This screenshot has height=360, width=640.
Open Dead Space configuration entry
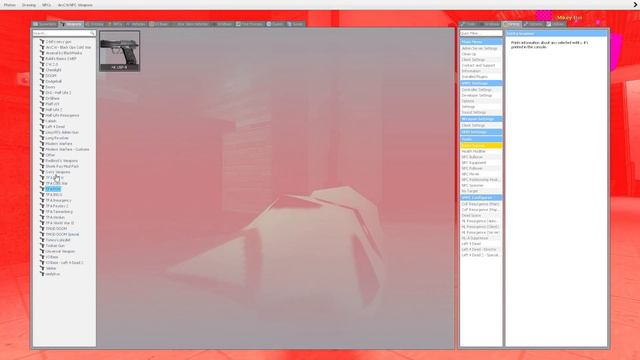tap(481, 215)
